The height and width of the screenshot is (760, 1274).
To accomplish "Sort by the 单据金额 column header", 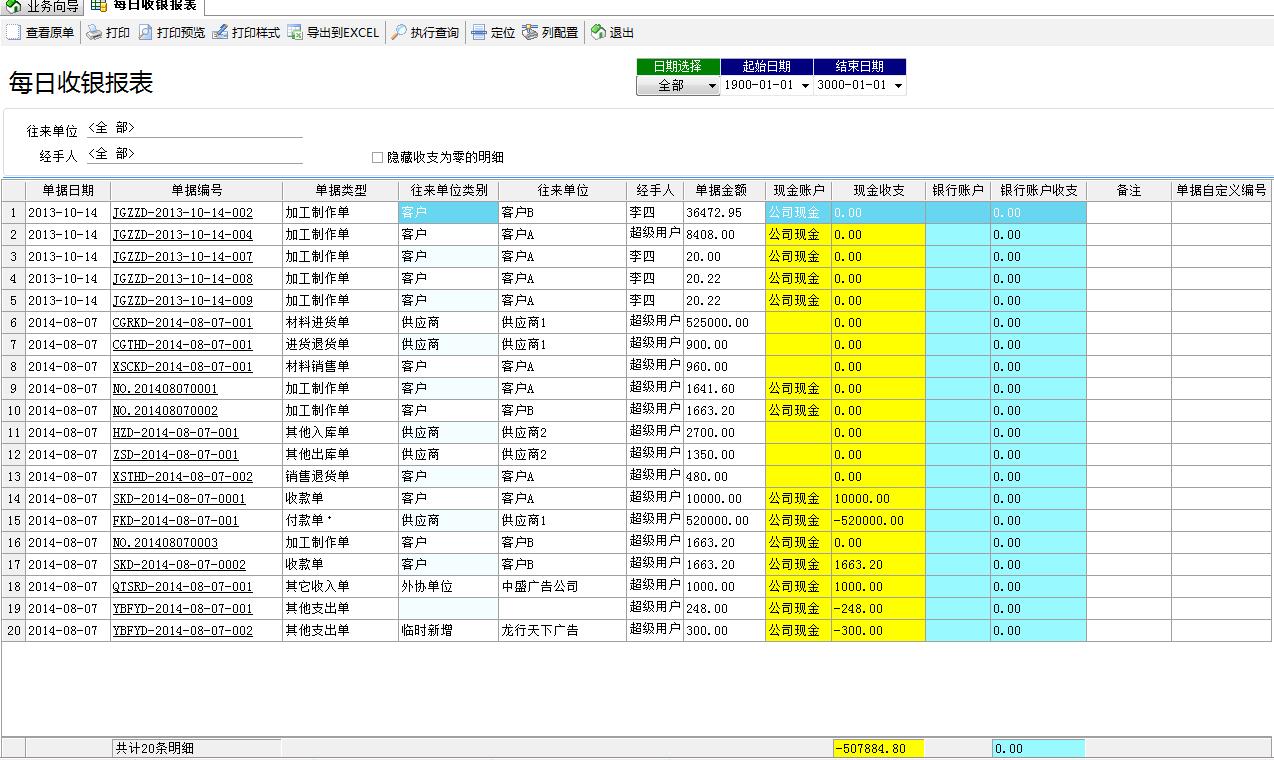I will (x=723, y=190).
